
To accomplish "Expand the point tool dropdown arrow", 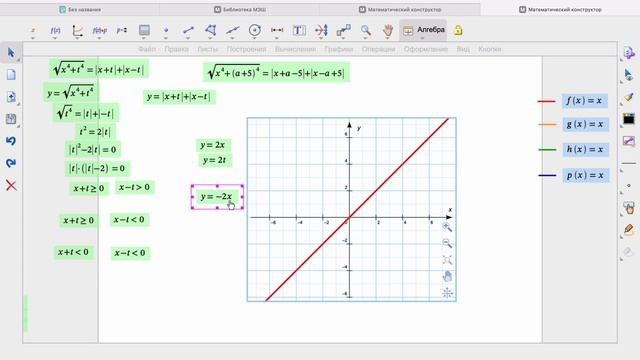I will [166, 38].
